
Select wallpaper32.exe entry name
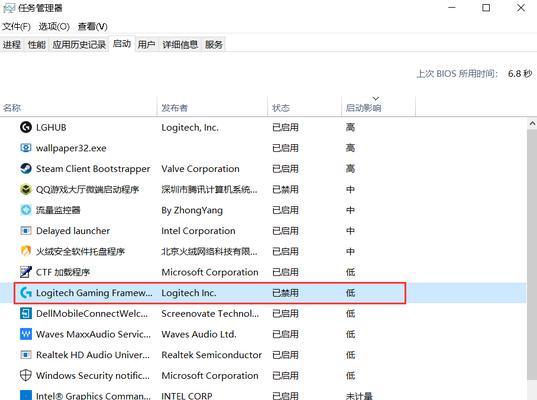[71, 148]
